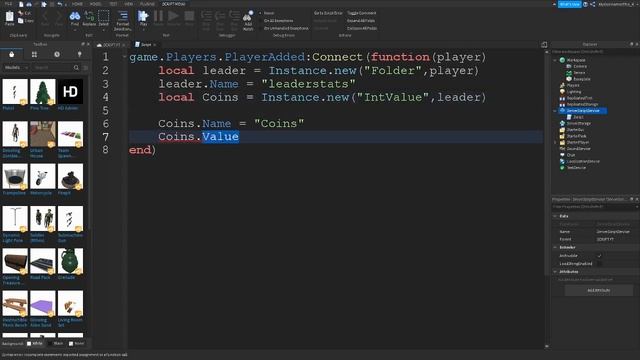Select the Motorcycle toolbox thumbnail
Viewport: 640px width, 360px height.
42,176
